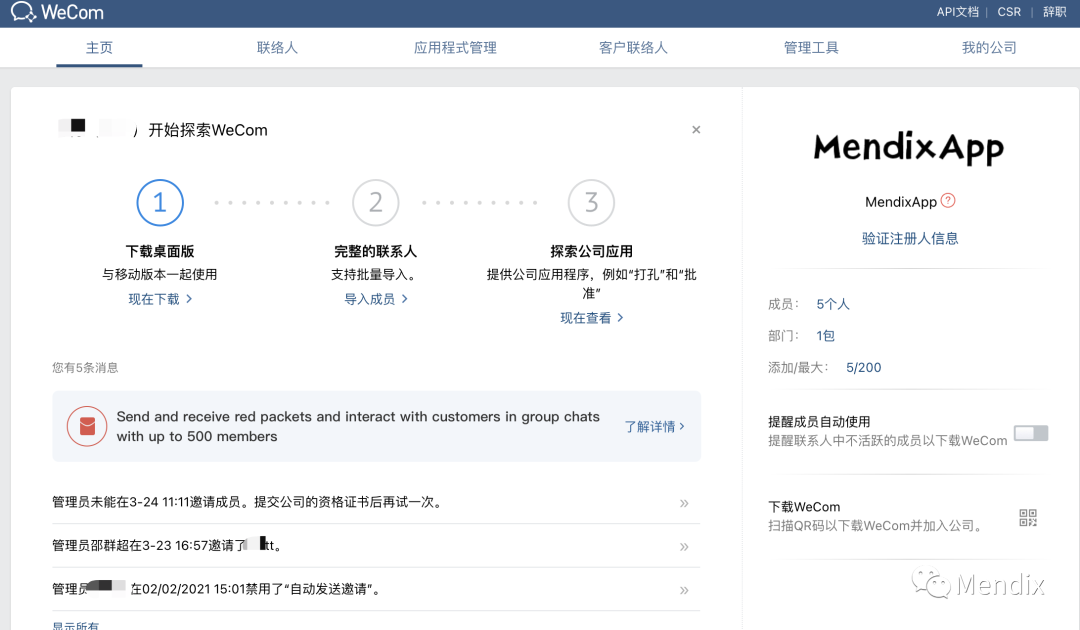Open API文档 link in header
This screenshot has height=630, width=1080.
tap(957, 12)
